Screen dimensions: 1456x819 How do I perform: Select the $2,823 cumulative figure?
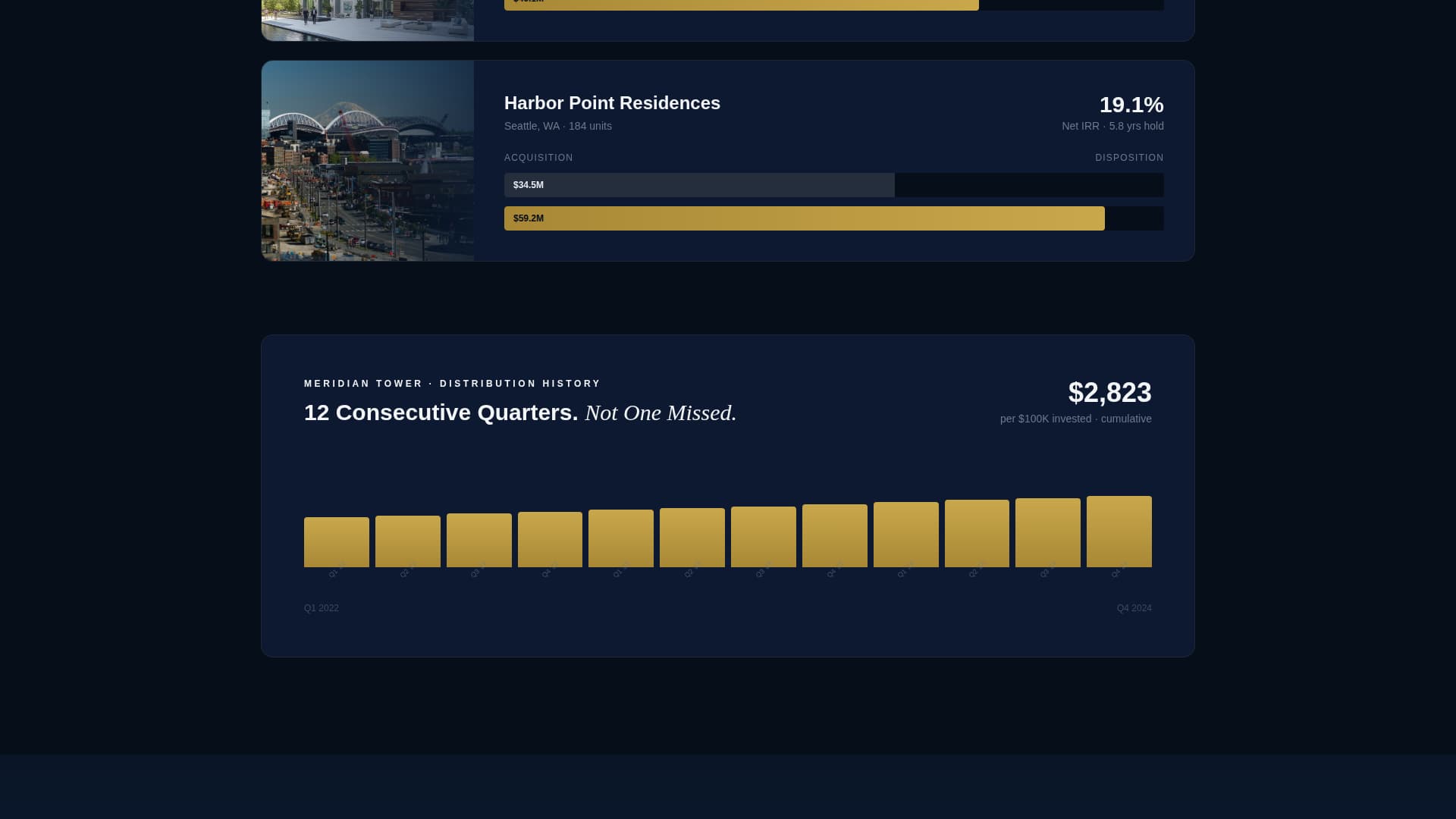pos(1109,393)
